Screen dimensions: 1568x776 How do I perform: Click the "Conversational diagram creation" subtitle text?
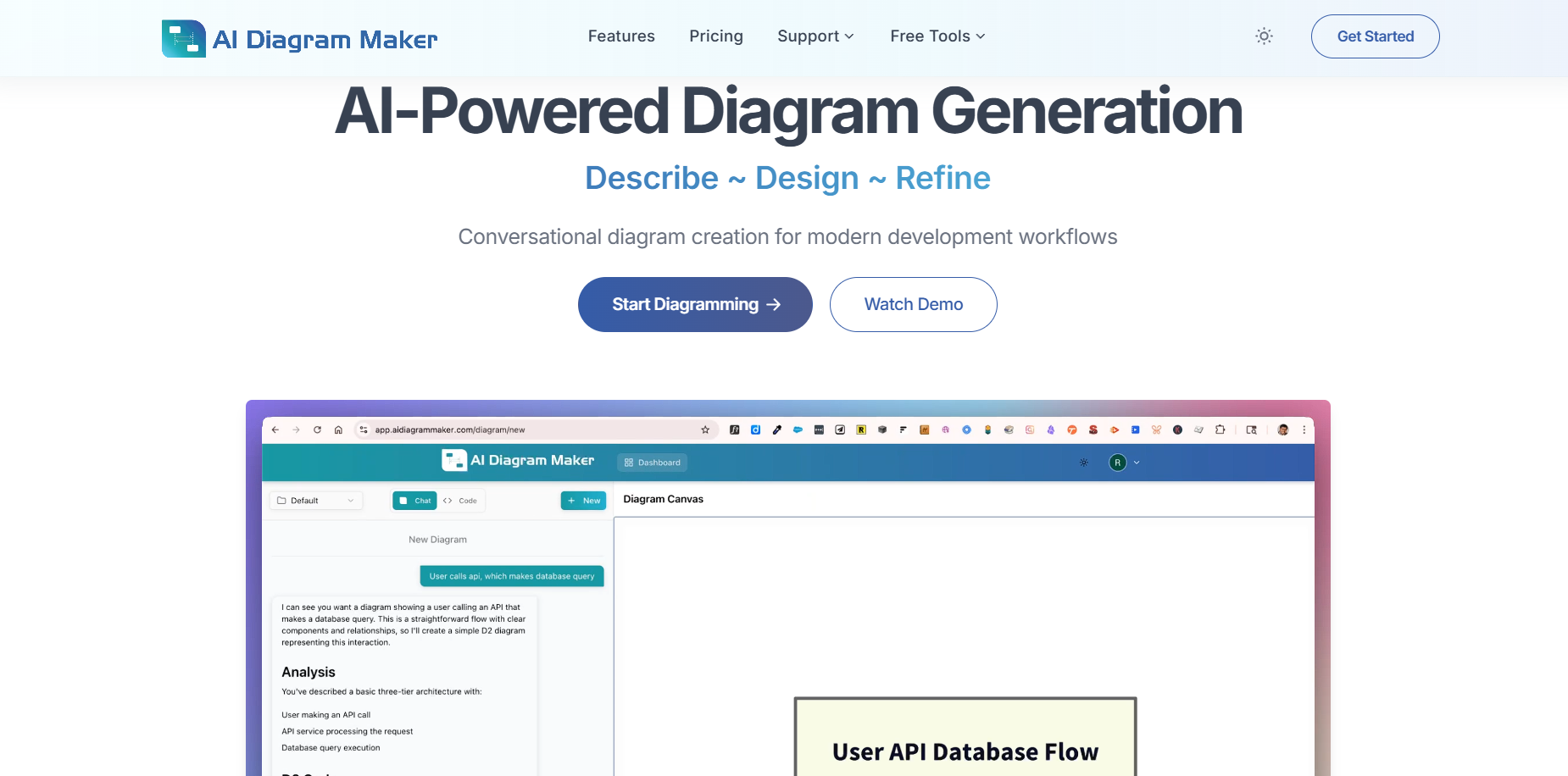pyautogui.click(x=787, y=237)
